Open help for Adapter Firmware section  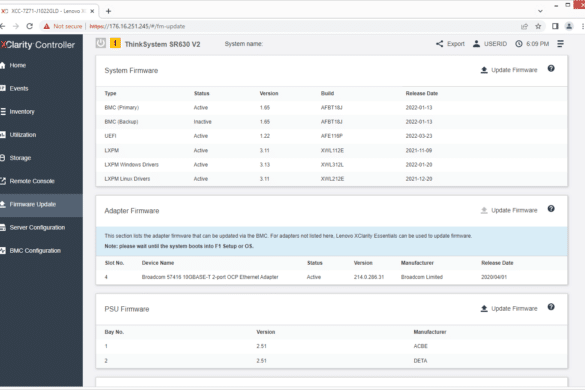click(551, 209)
